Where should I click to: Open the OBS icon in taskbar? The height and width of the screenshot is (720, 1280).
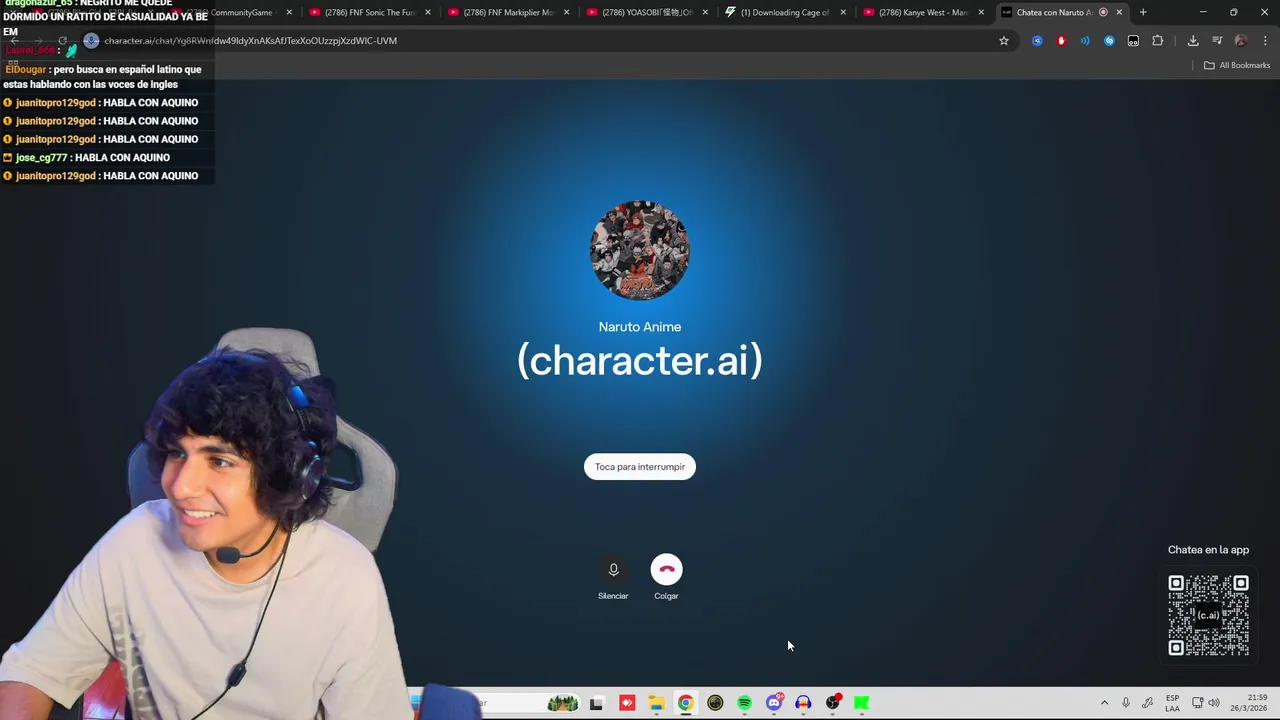[x=833, y=703]
